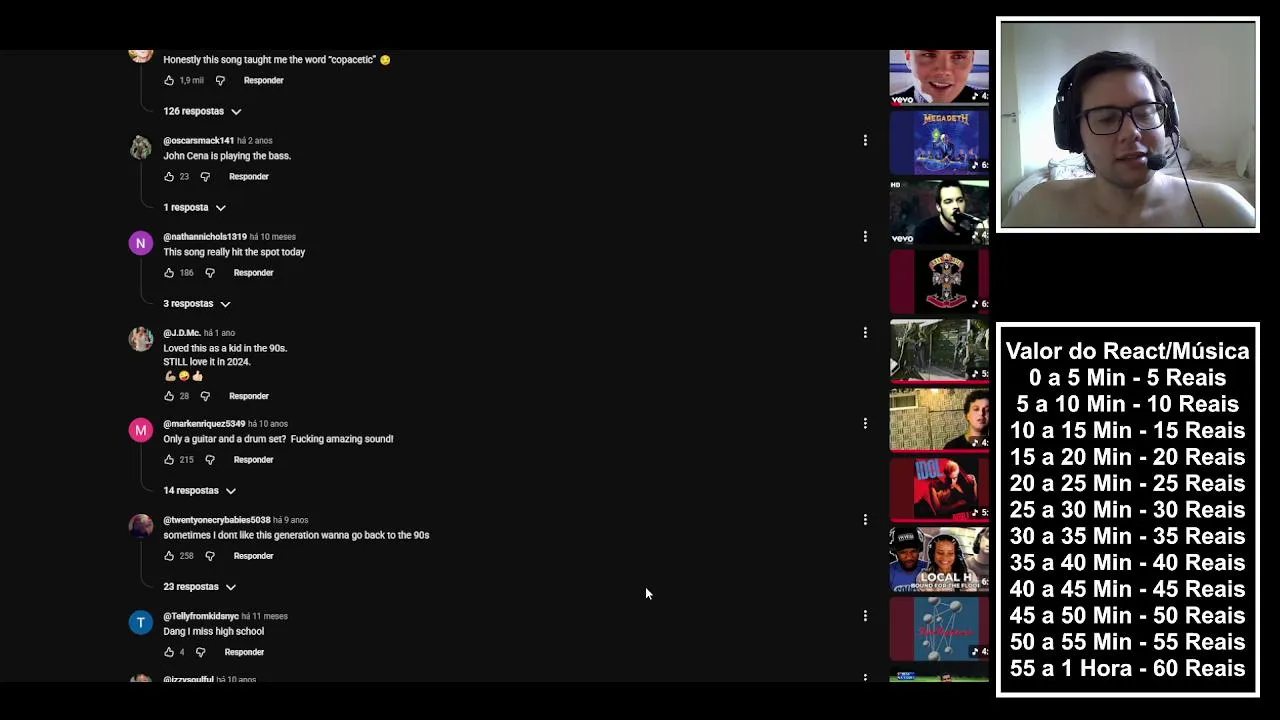Open the blue molecule album art thumbnail
Screen dimensions: 1280x720
tap(939, 629)
